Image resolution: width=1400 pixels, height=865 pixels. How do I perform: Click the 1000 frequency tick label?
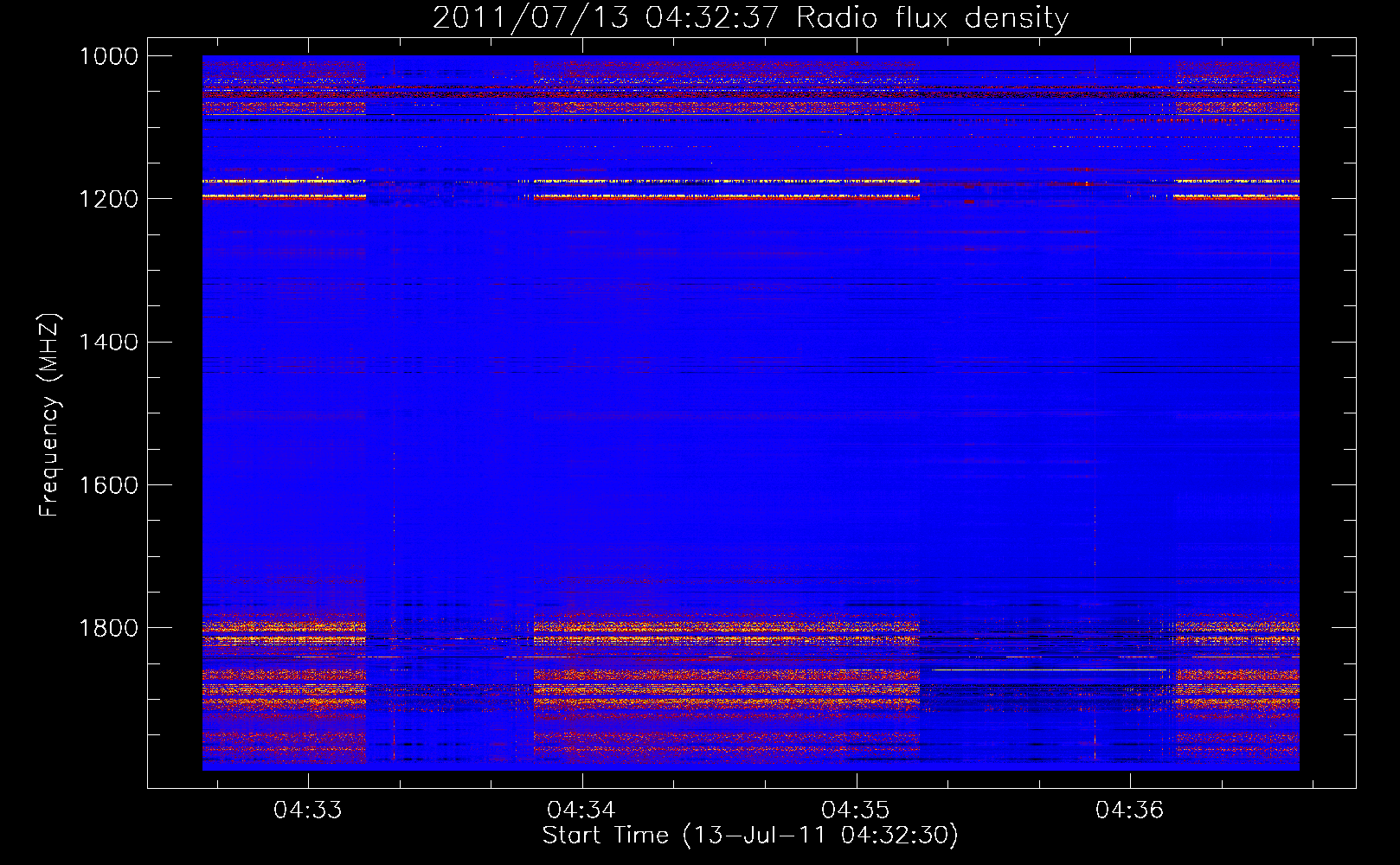coord(108,56)
